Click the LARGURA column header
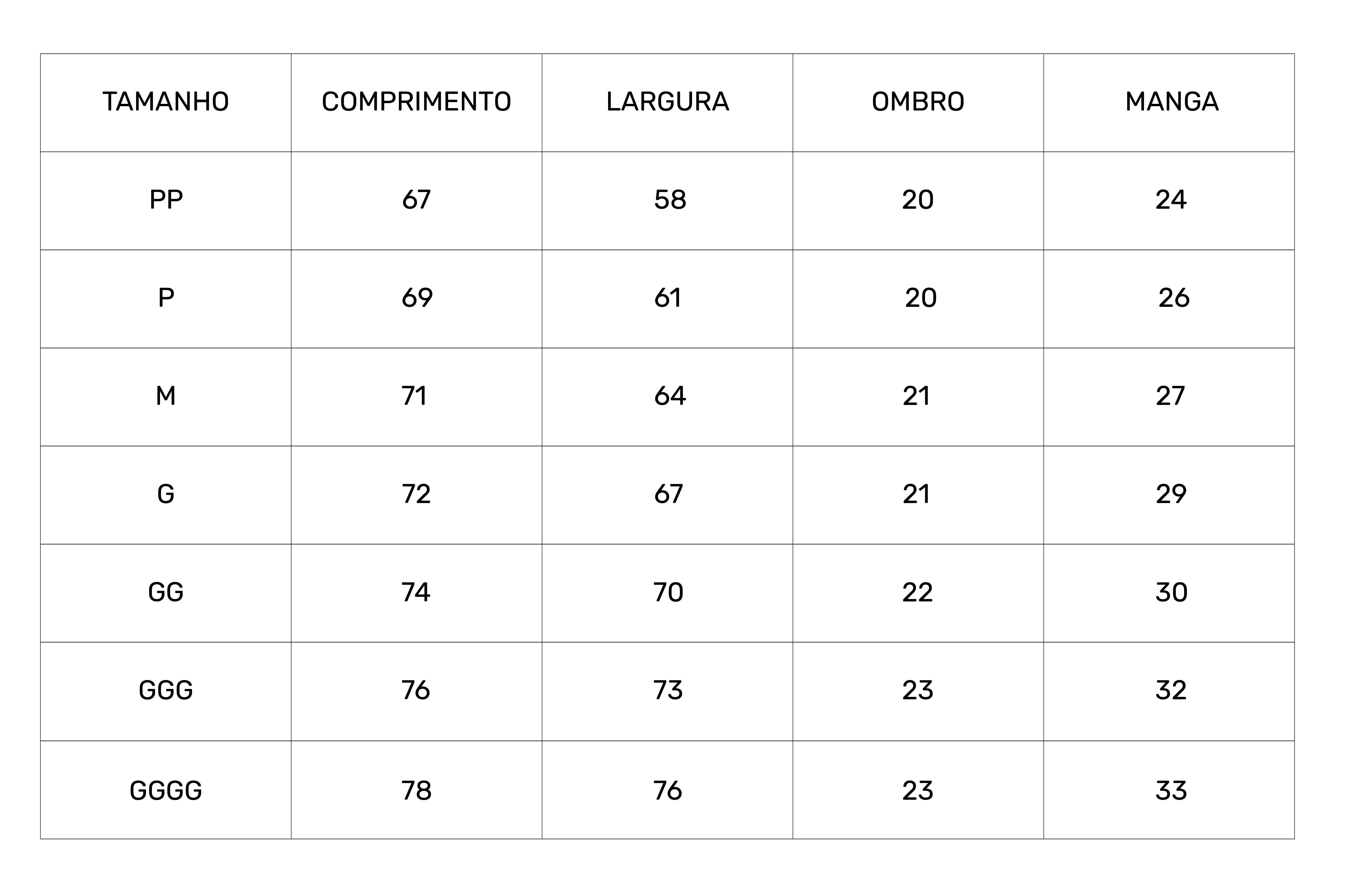 tap(668, 102)
